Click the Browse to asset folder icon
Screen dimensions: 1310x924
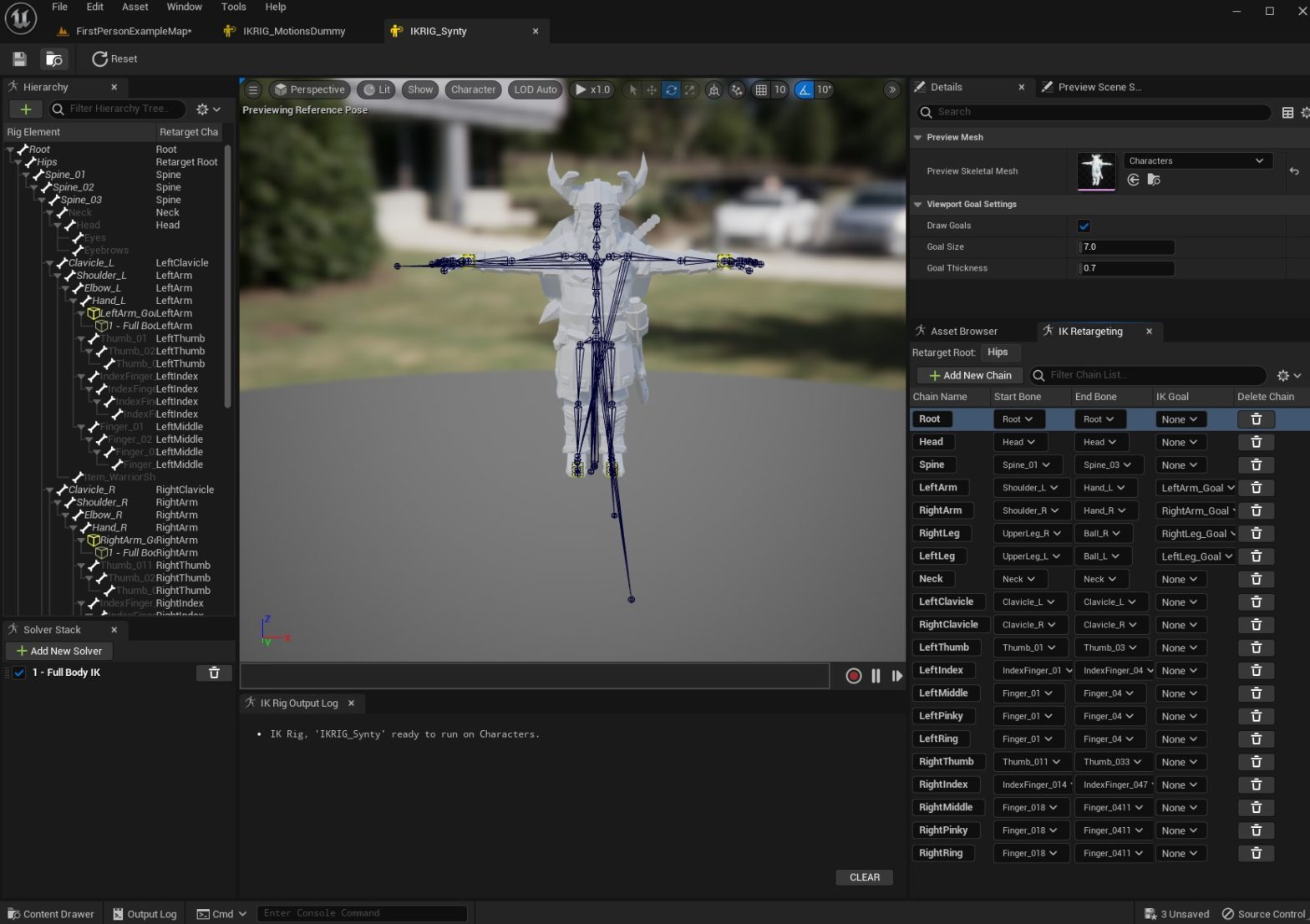(54, 58)
